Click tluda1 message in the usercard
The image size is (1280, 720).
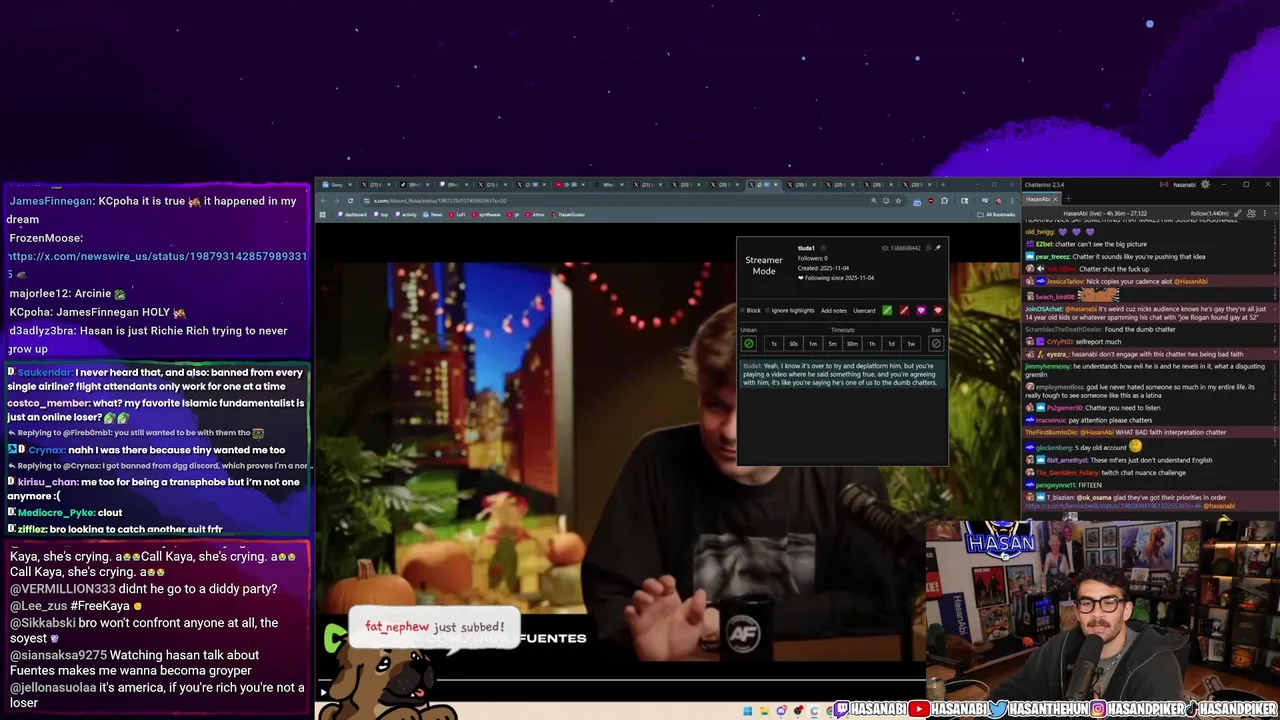[840, 374]
